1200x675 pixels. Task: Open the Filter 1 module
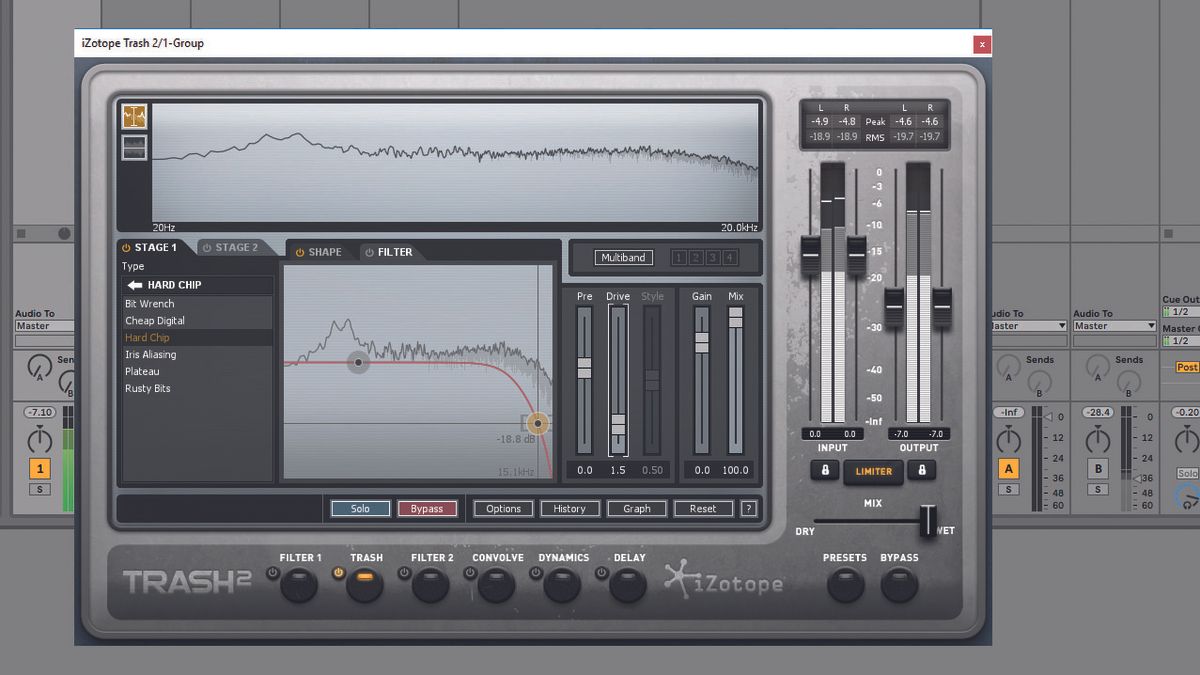[x=297, y=585]
